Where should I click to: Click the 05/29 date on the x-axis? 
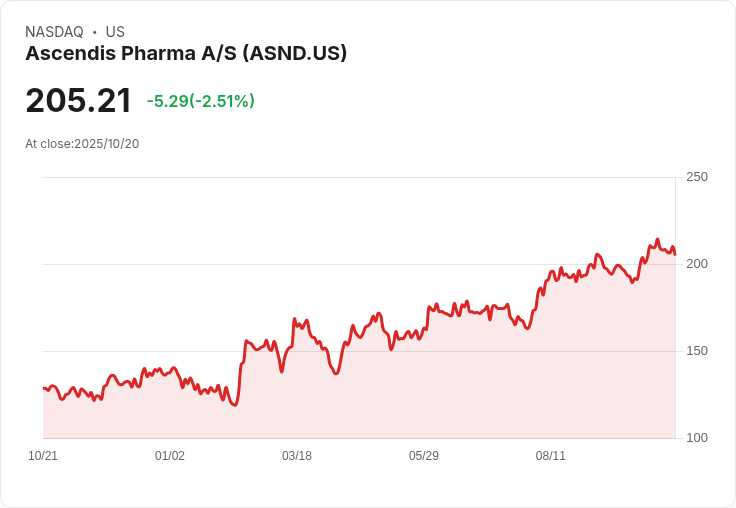pyautogui.click(x=424, y=456)
